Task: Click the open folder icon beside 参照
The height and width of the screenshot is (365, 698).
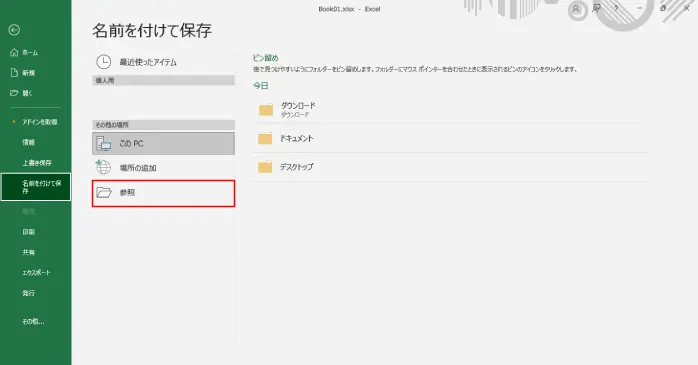Action: (x=104, y=192)
